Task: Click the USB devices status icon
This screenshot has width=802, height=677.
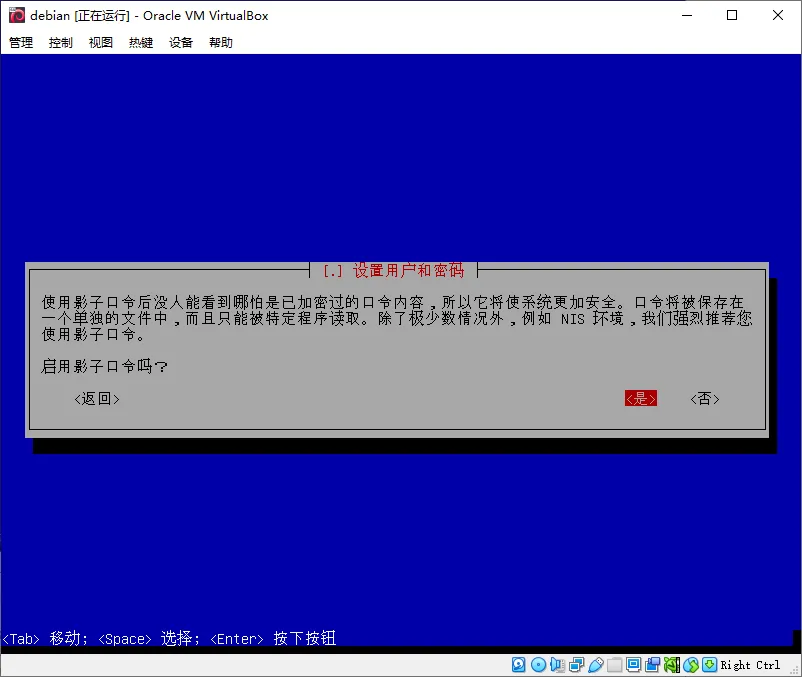Action: pyautogui.click(x=596, y=665)
